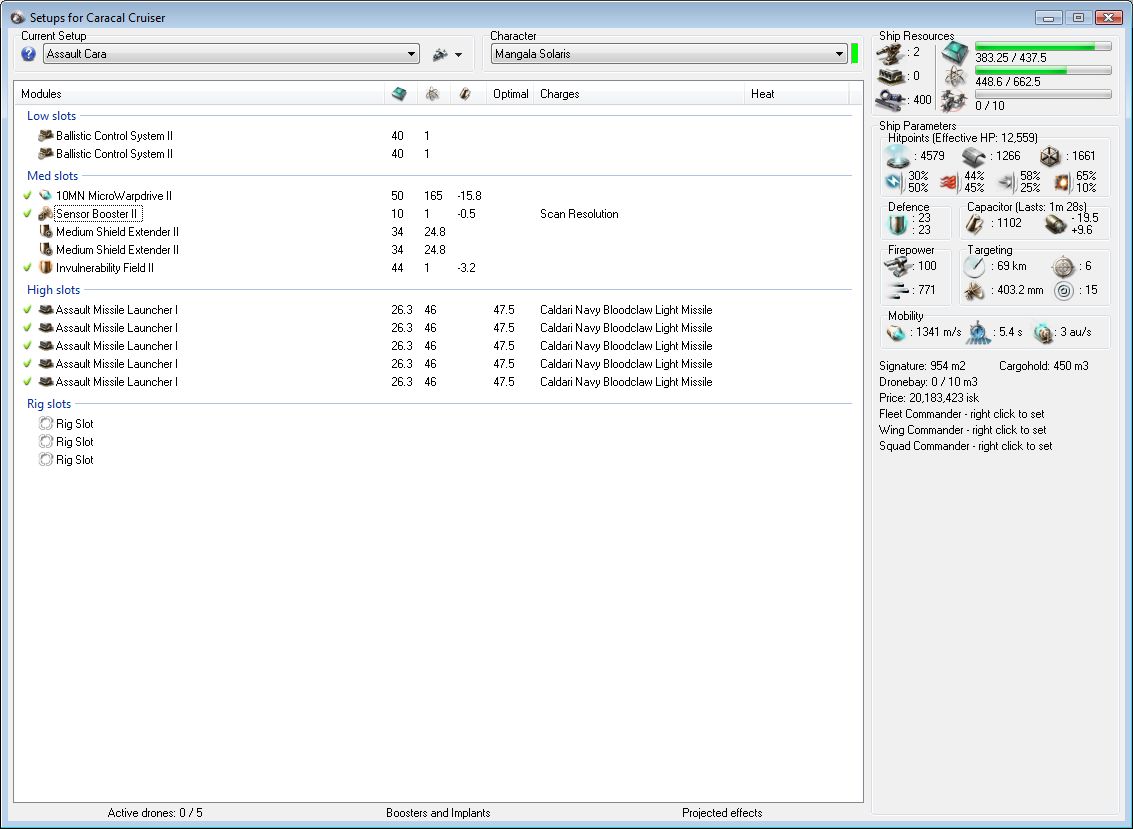Click the blue help icon beside Current Setup
This screenshot has width=1133, height=829.
tap(29, 54)
